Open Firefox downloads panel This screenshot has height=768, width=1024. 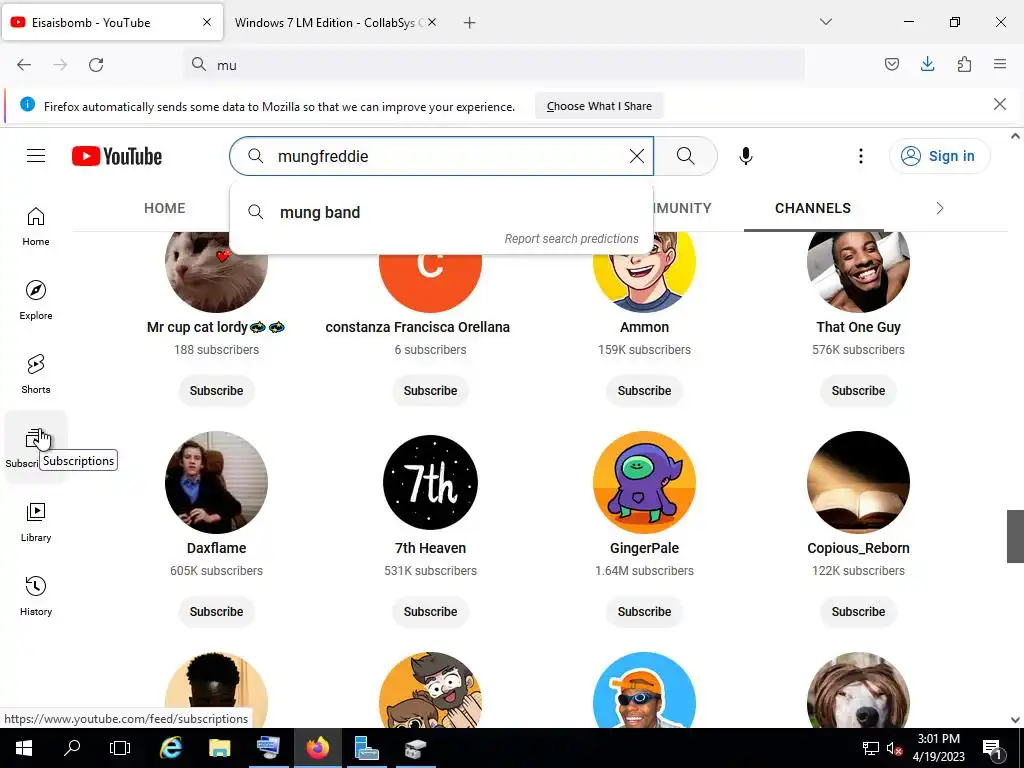click(x=927, y=64)
